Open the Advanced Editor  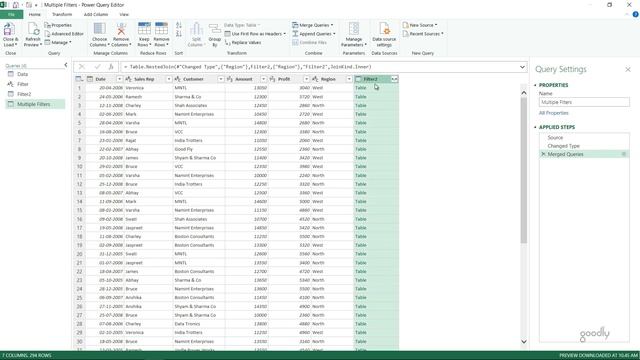(64, 34)
